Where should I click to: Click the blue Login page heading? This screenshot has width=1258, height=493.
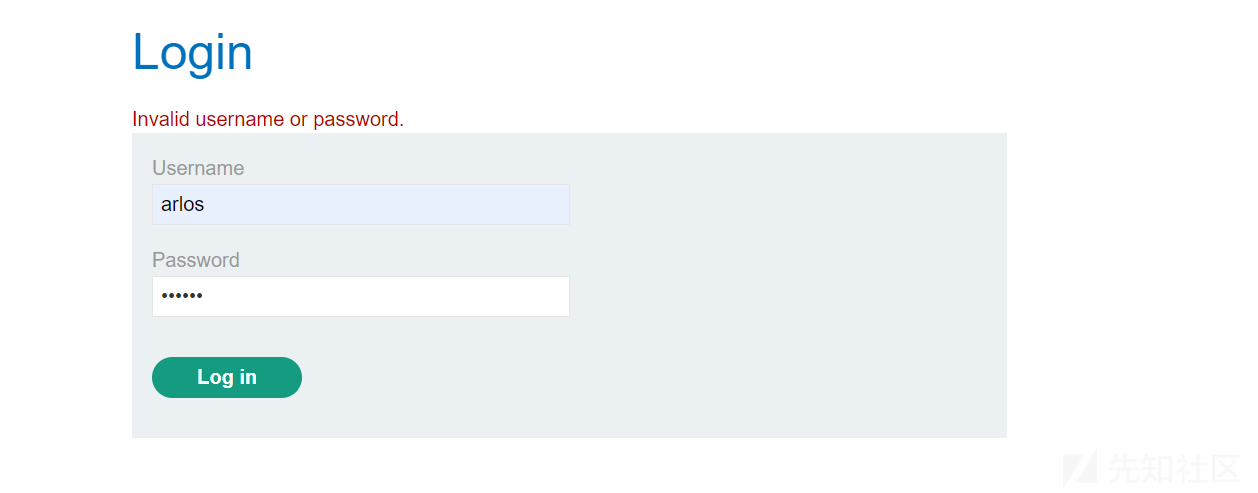pos(192,52)
